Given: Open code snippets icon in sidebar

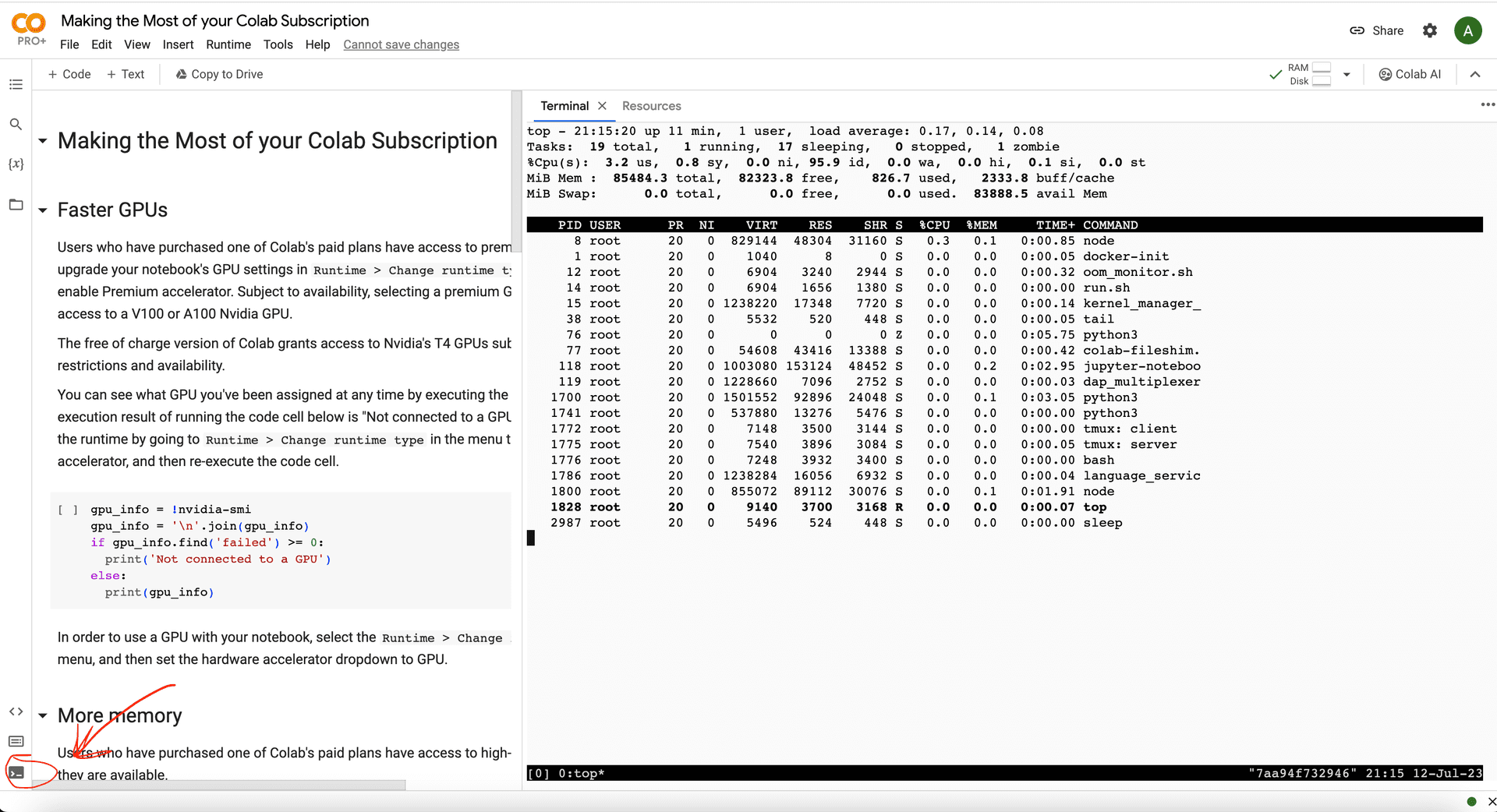Looking at the screenshot, I should (x=16, y=711).
